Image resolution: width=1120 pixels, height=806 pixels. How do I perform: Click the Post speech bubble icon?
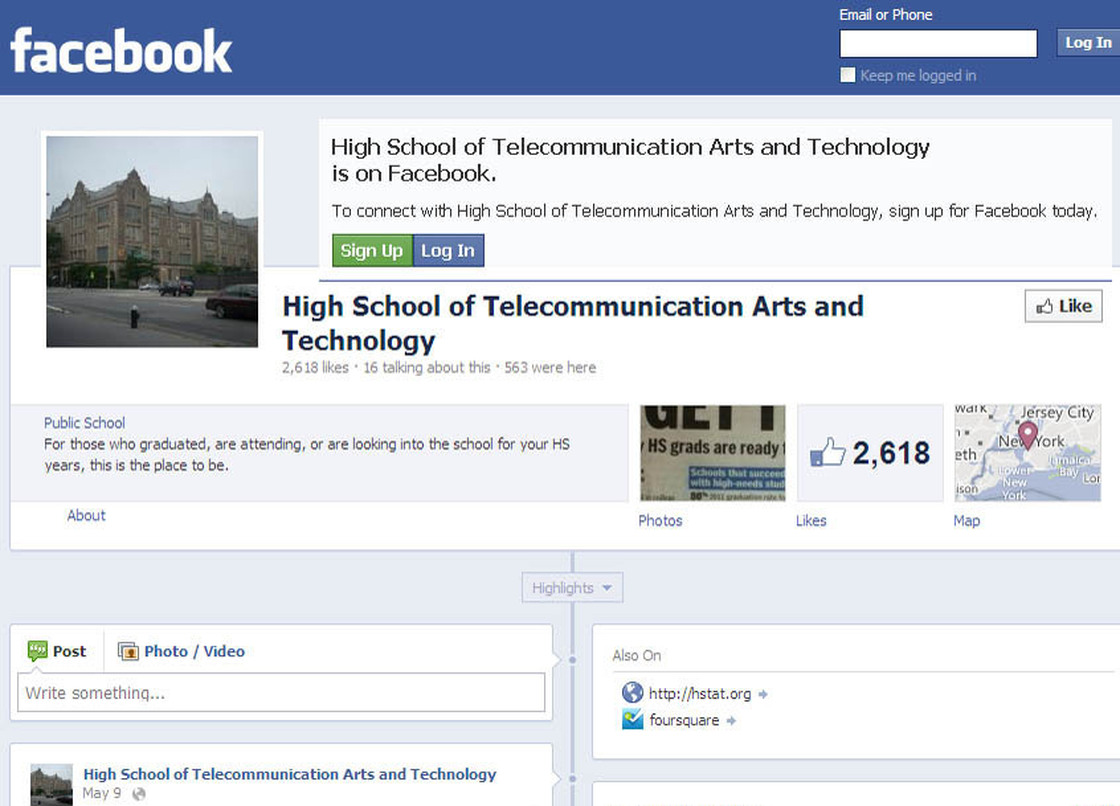[37, 651]
